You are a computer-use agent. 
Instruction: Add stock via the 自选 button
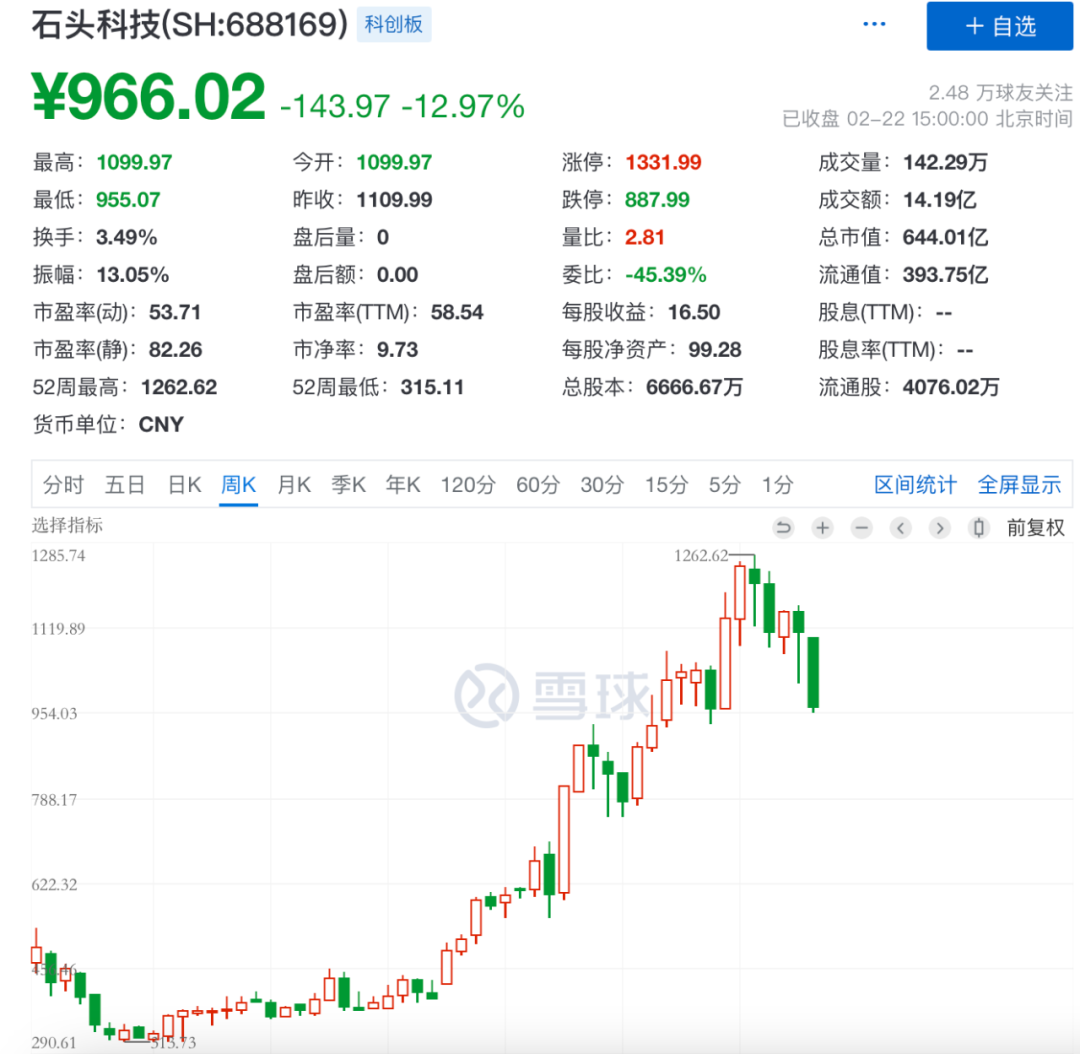tap(999, 26)
